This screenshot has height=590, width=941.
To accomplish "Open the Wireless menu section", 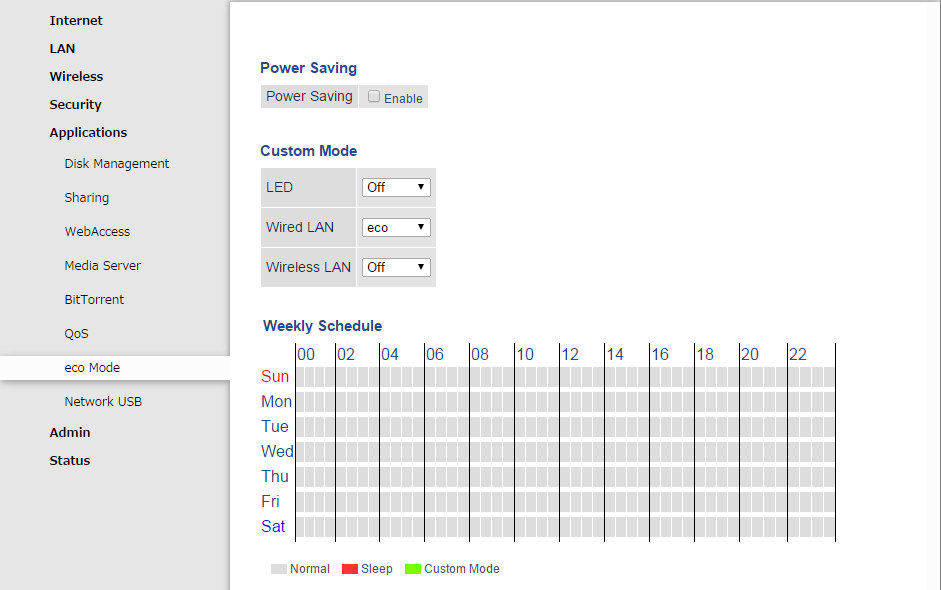I will tap(76, 76).
